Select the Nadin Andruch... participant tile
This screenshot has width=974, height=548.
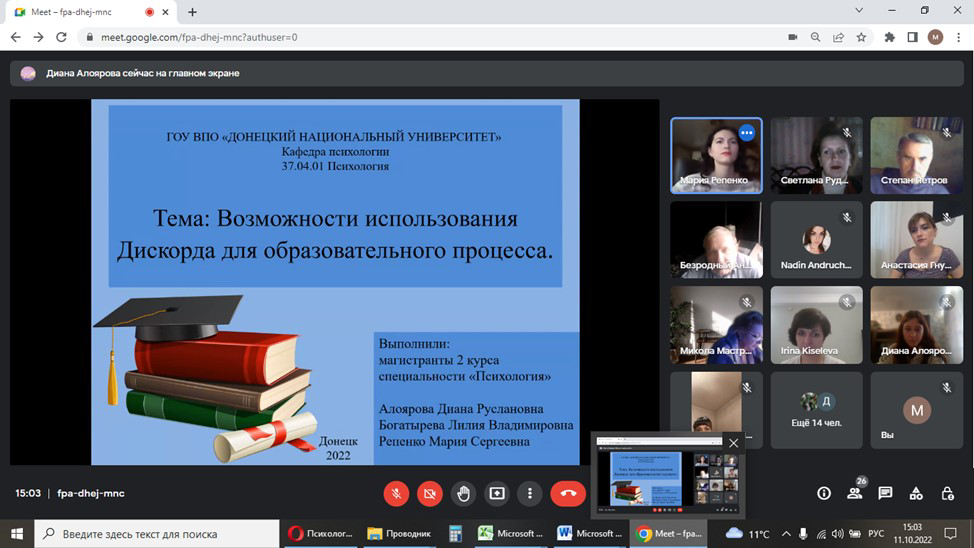[816, 240]
